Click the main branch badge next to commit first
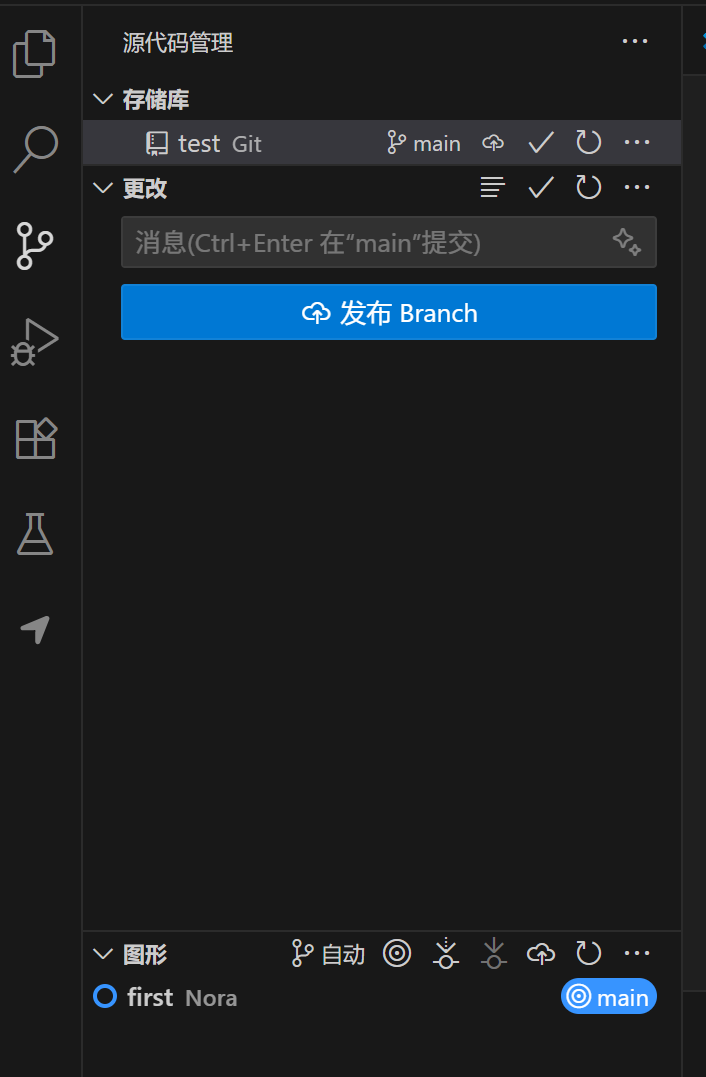The height and width of the screenshot is (1077, 706). [x=608, y=996]
